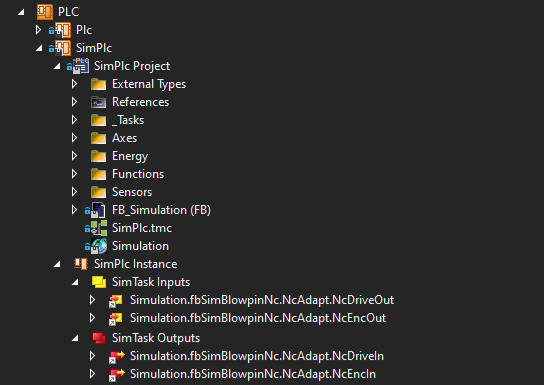Expand the Plc project node
The height and width of the screenshot is (385, 544).
(x=38, y=30)
